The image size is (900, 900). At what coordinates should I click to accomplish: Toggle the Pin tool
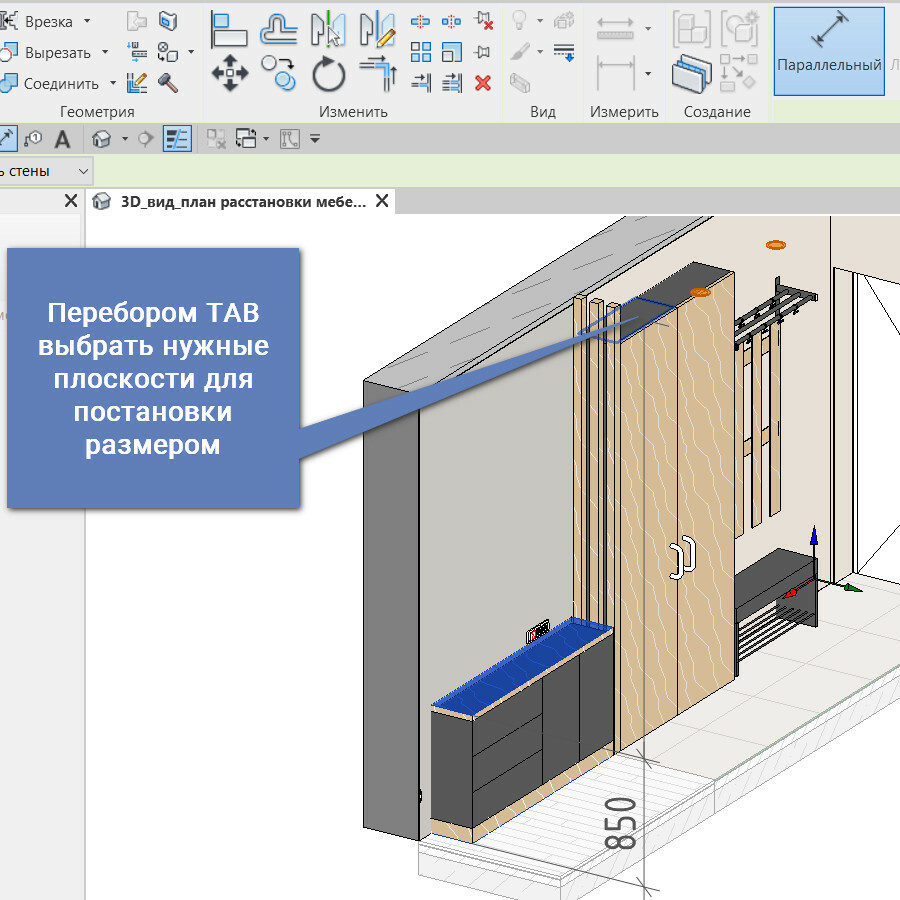coord(483,52)
